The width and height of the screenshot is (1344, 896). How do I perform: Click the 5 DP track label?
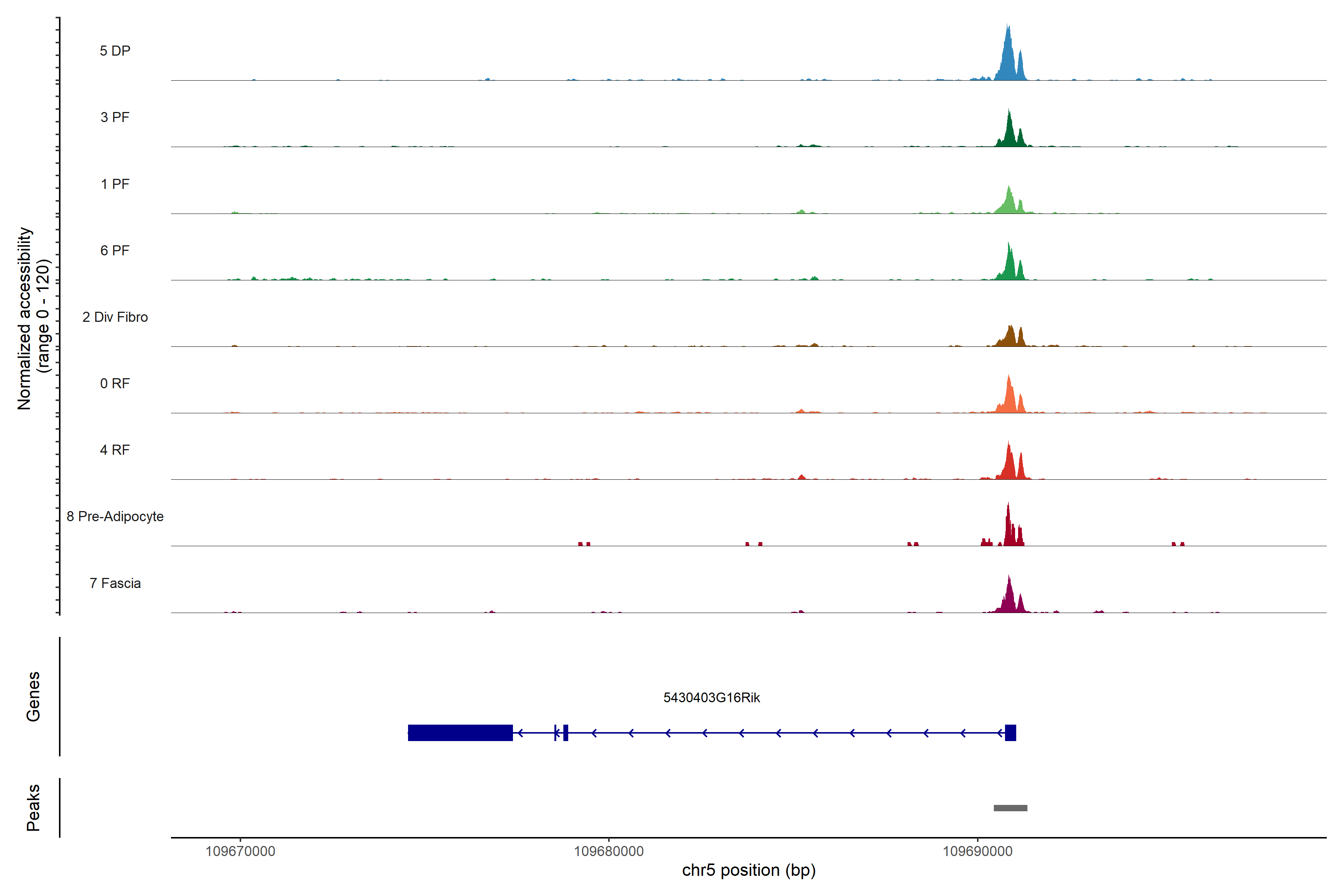click(115, 51)
